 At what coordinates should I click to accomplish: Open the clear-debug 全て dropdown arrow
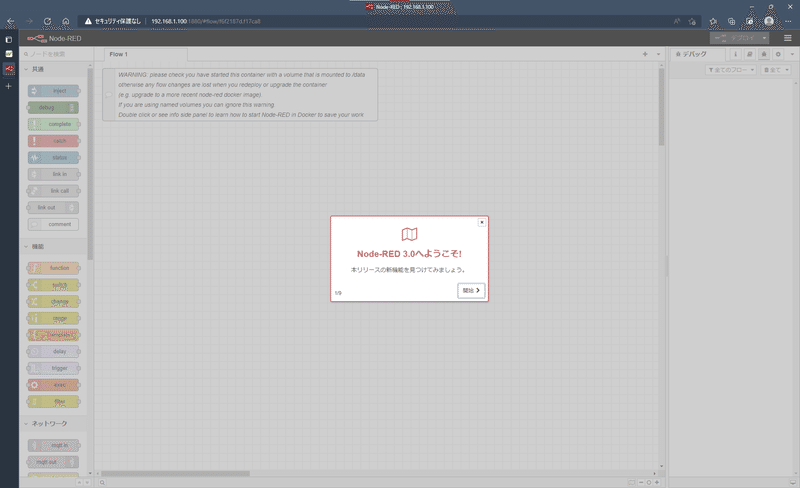pyautogui.click(x=787, y=70)
